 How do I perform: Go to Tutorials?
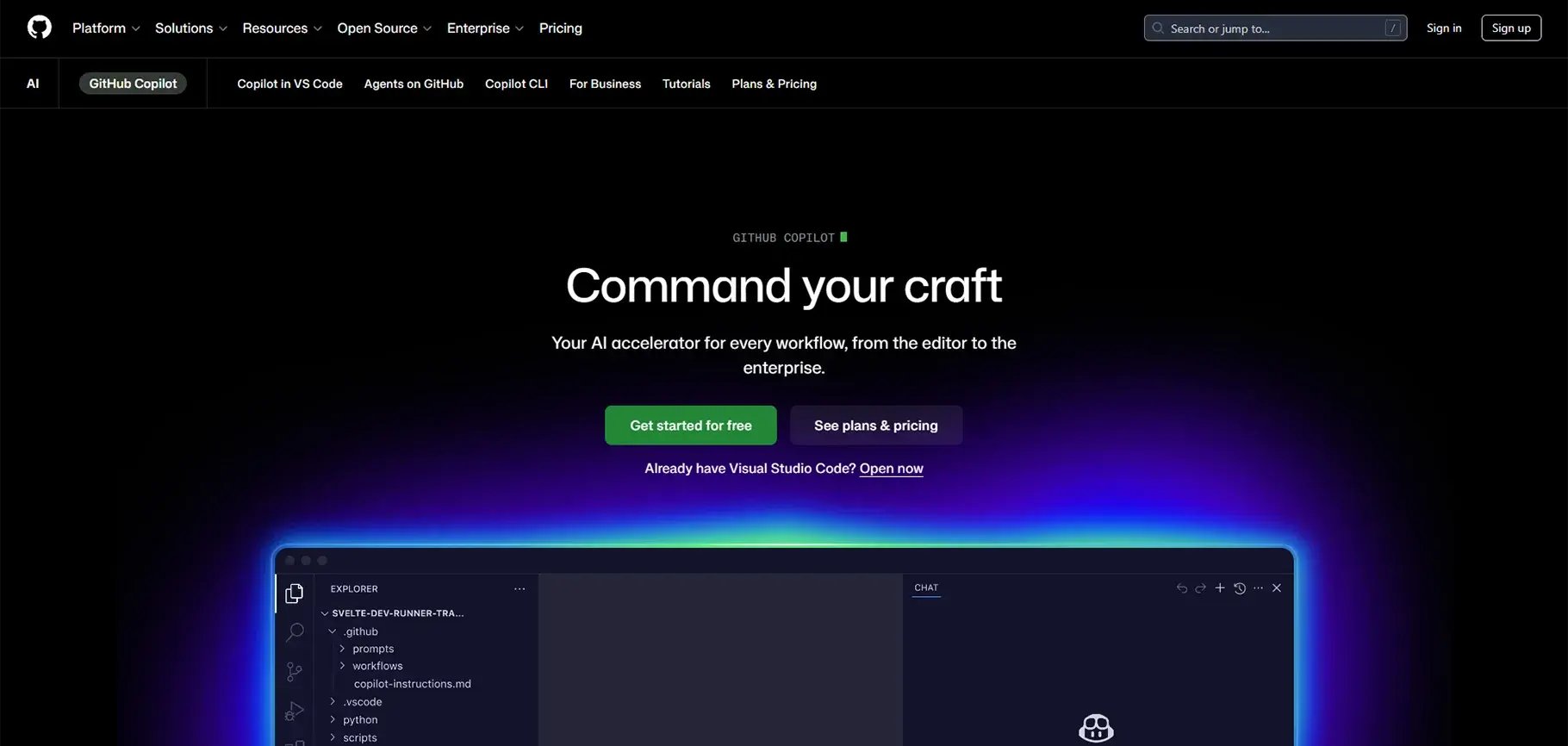(687, 84)
